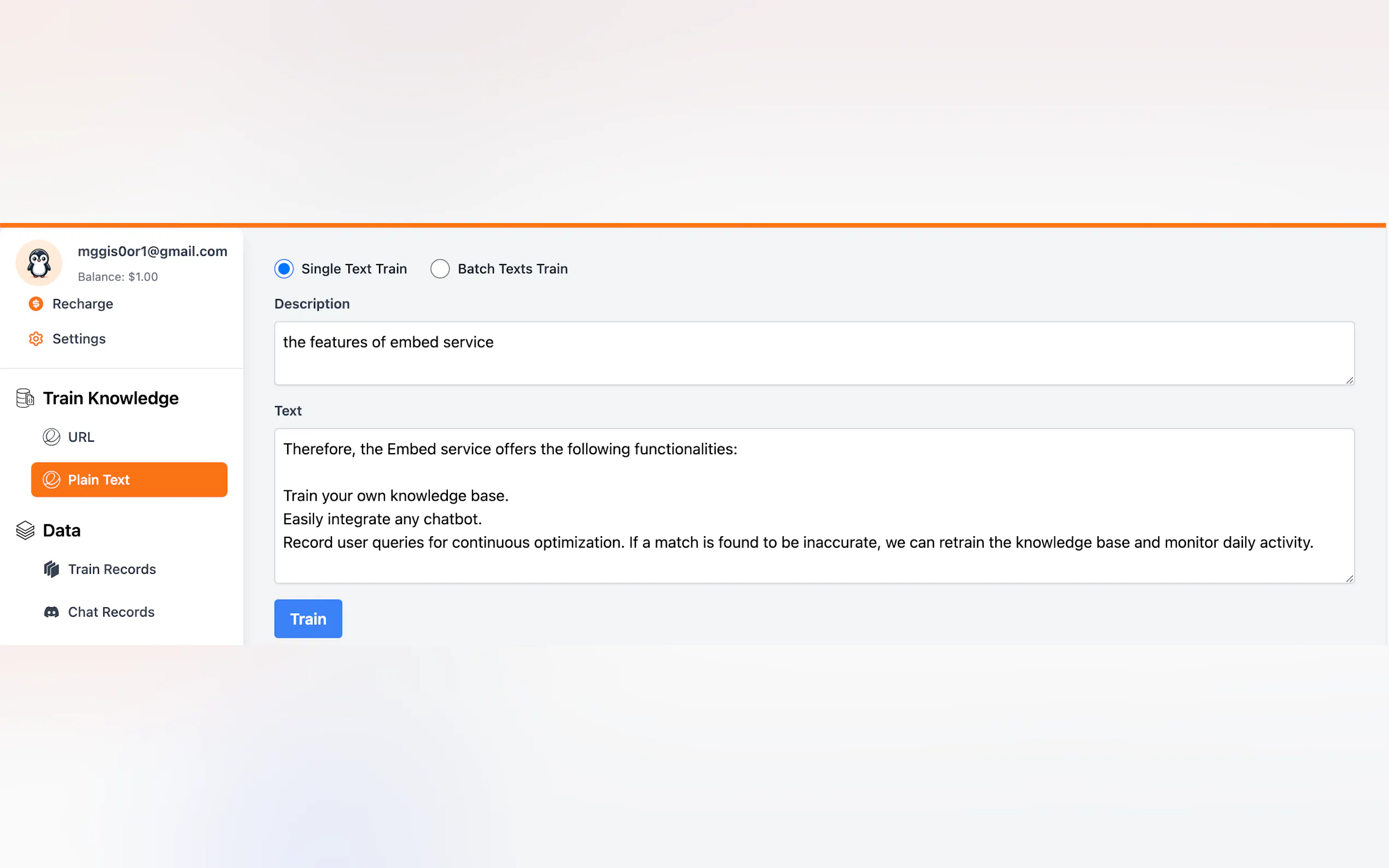Click the Train Records books icon
This screenshot has width=1389, height=868.
pyautogui.click(x=51, y=569)
